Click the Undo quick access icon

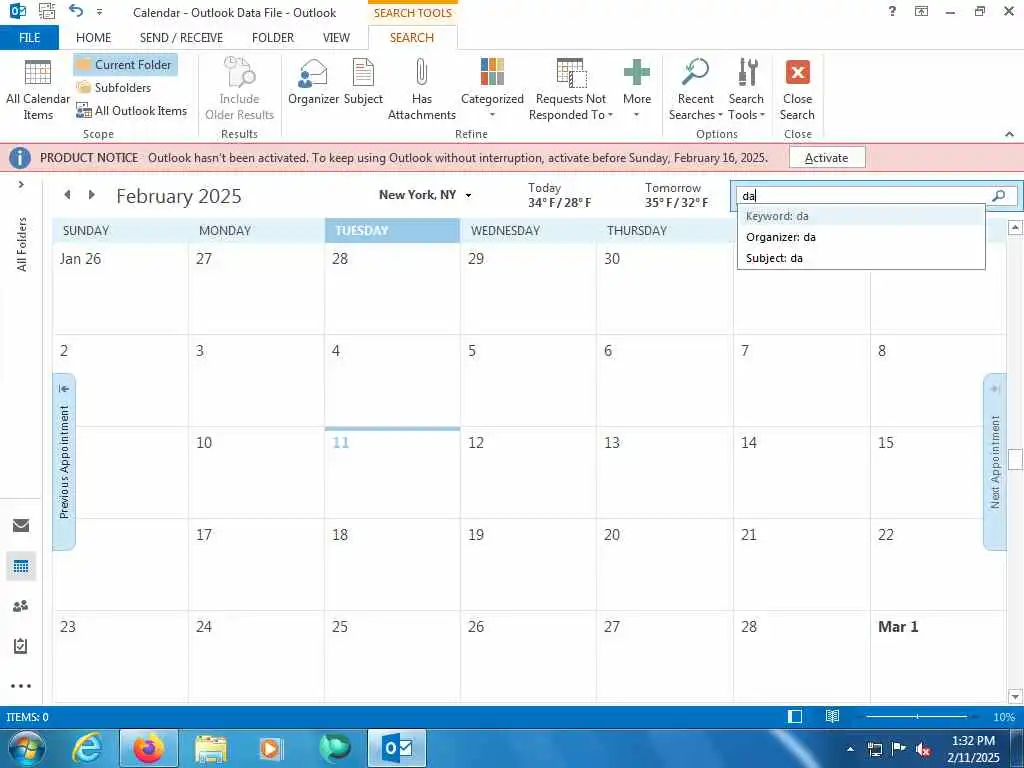click(x=76, y=11)
